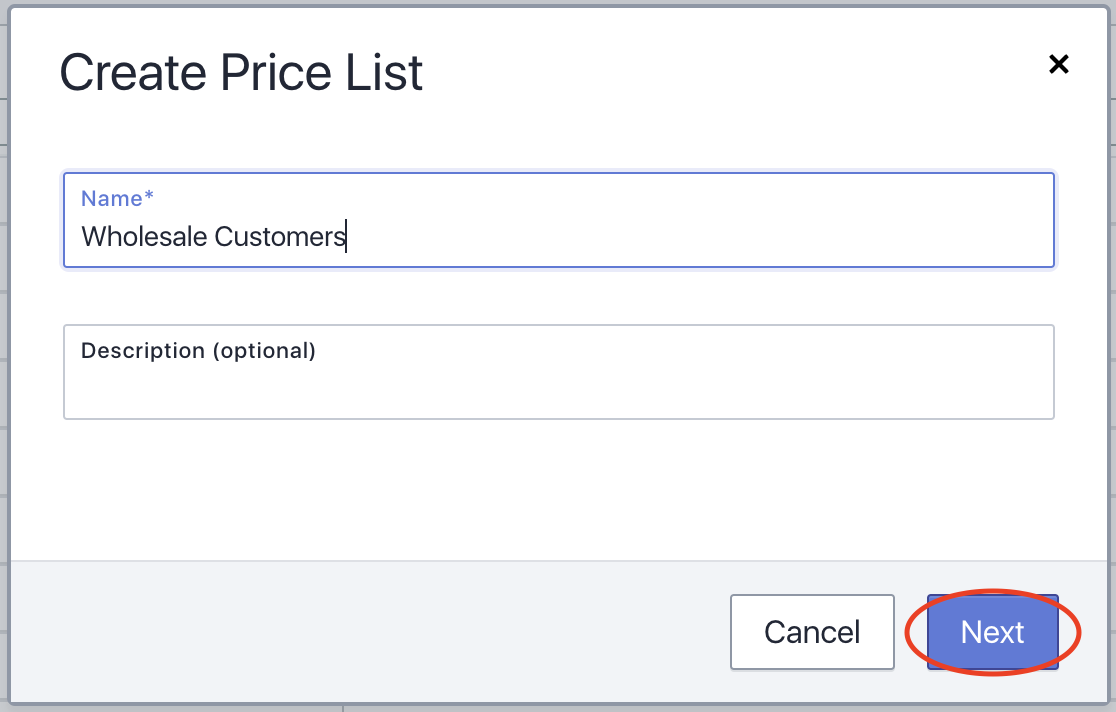
Task: Select the "Name*" field label
Action: tap(111, 199)
